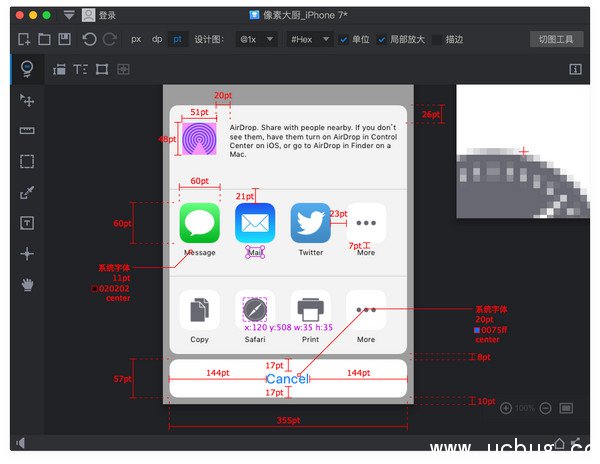
Task: Toggle the 局部放大 (magnifier) checkbox
Action: point(381,39)
